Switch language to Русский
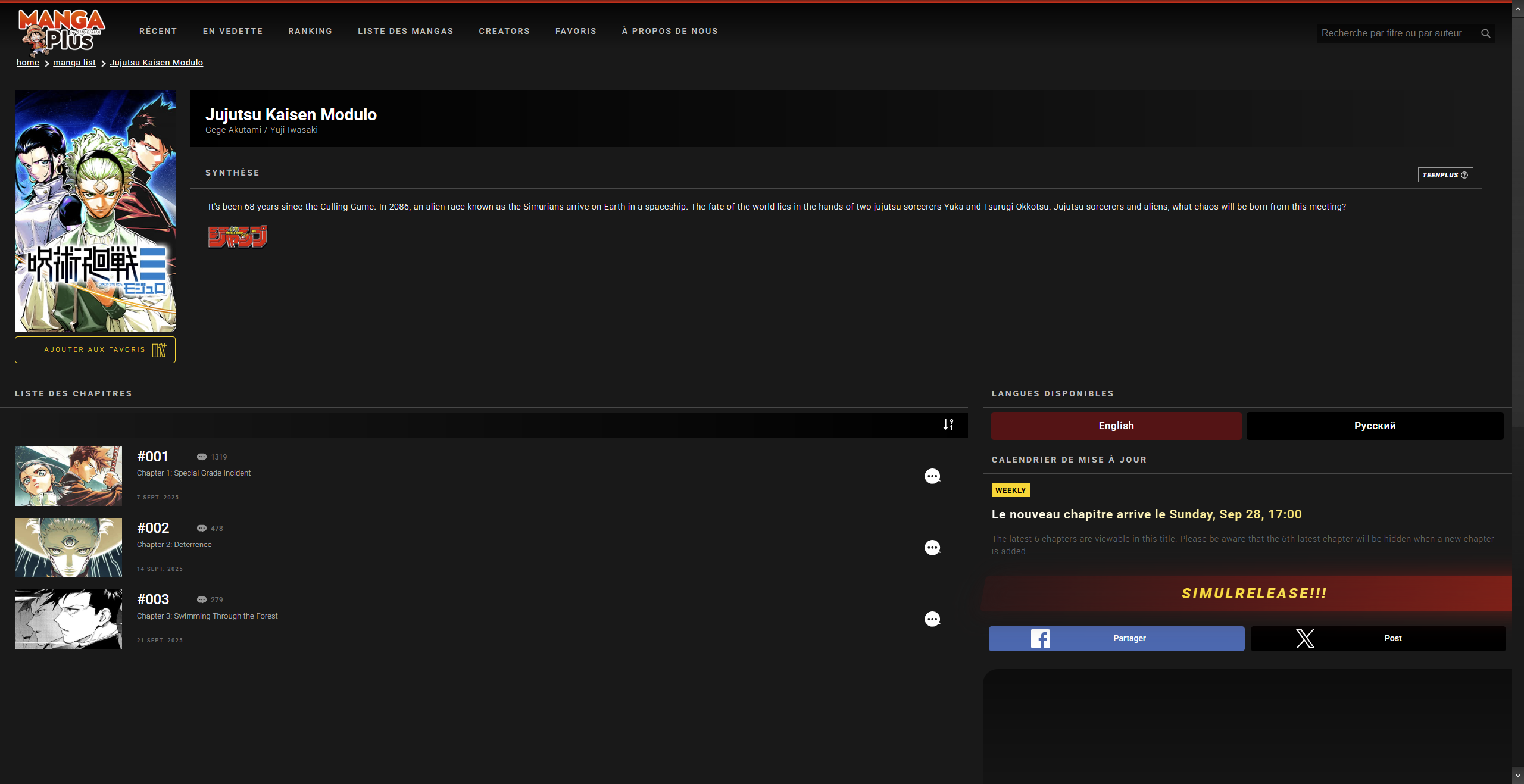Viewport: 1524px width, 784px height. pyautogui.click(x=1375, y=426)
